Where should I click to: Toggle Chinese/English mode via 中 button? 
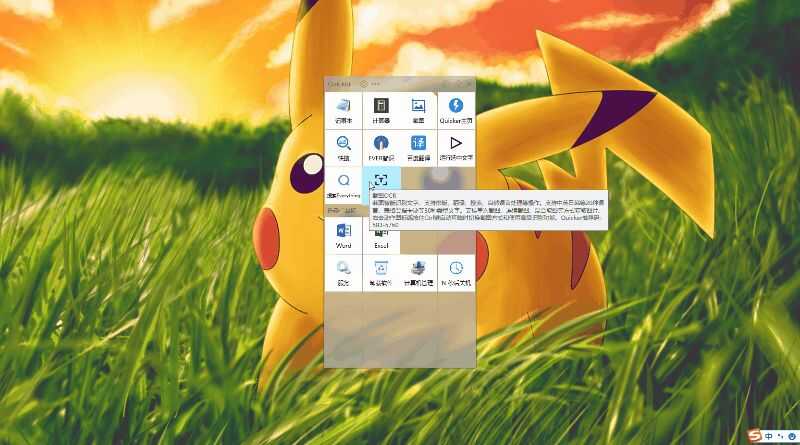click(x=769, y=436)
